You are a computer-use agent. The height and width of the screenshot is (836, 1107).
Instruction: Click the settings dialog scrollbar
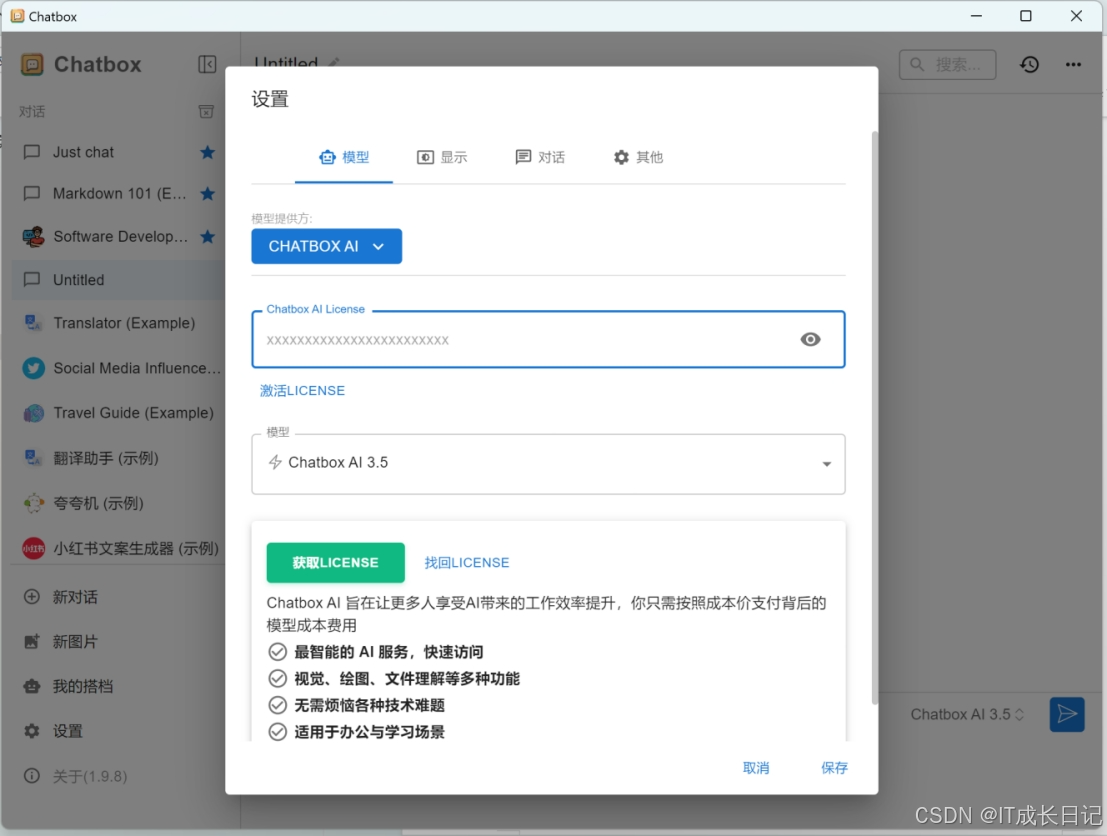[875, 417]
